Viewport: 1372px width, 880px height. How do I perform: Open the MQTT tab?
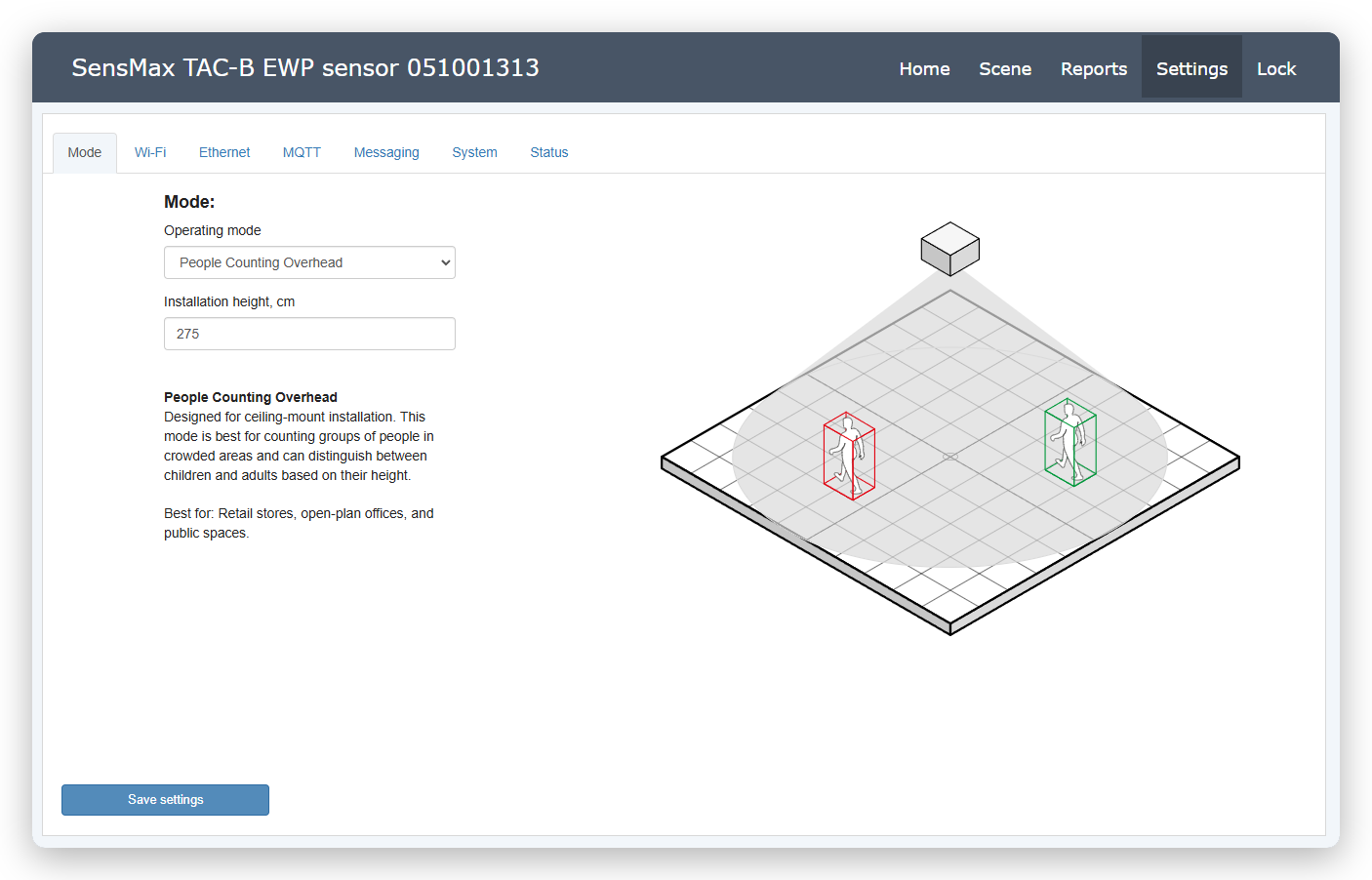tap(302, 152)
